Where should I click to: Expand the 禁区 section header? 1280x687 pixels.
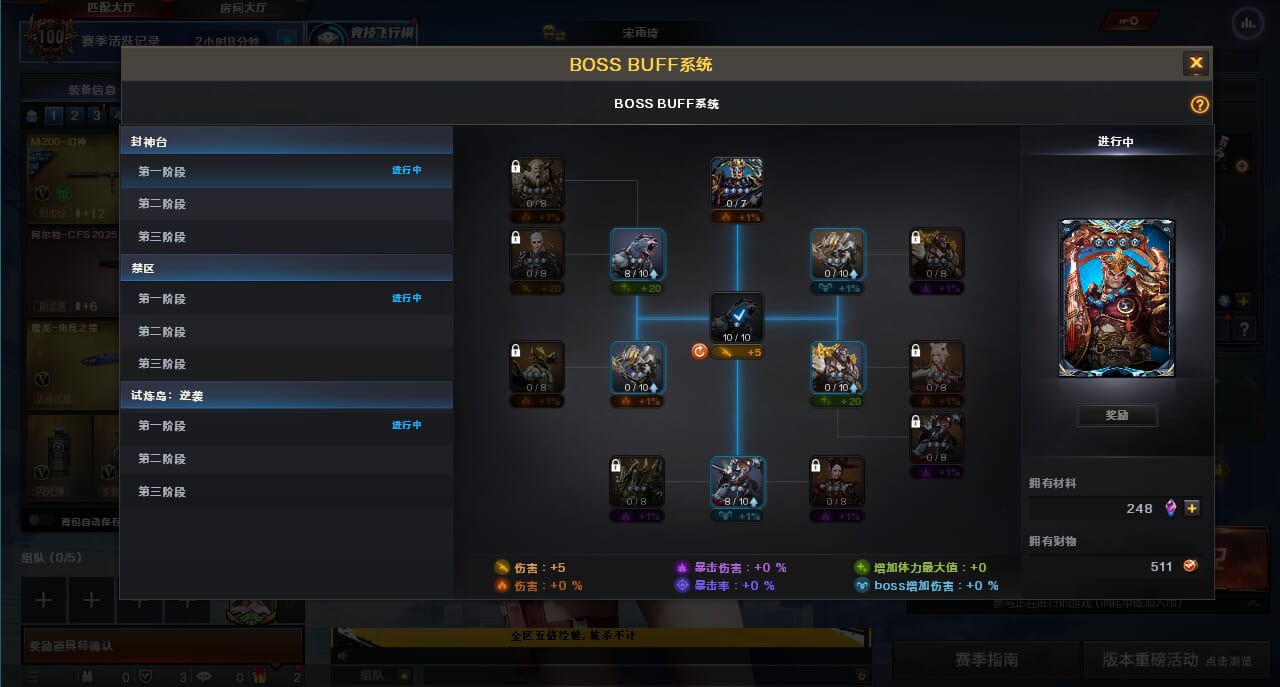286,269
